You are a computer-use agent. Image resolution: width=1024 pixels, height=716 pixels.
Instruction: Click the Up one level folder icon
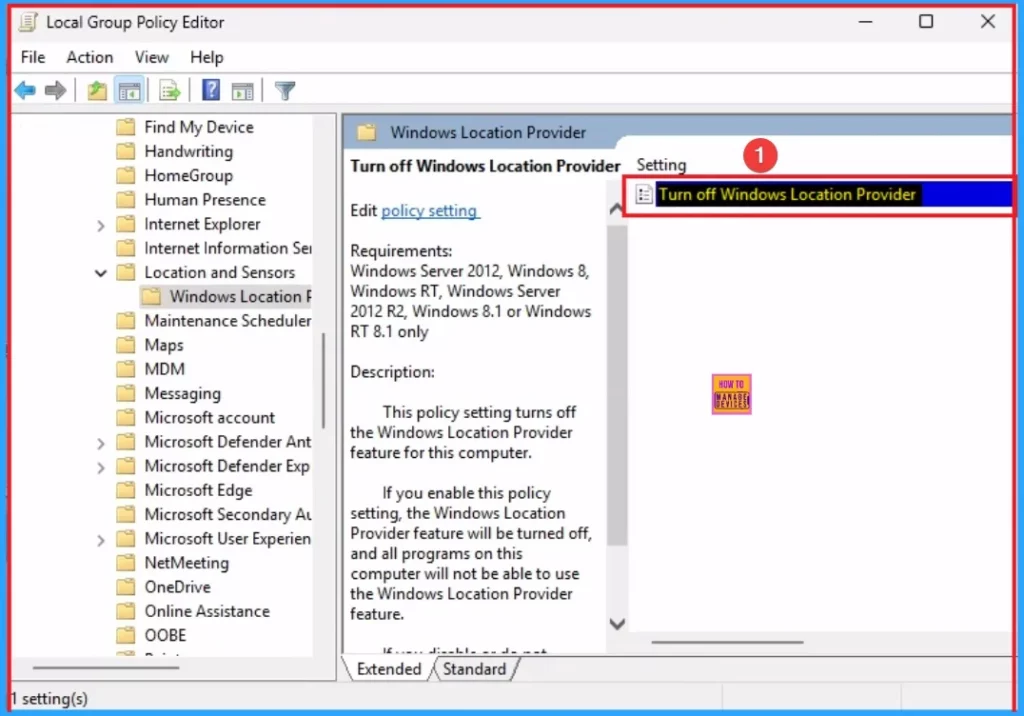(97, 90)
